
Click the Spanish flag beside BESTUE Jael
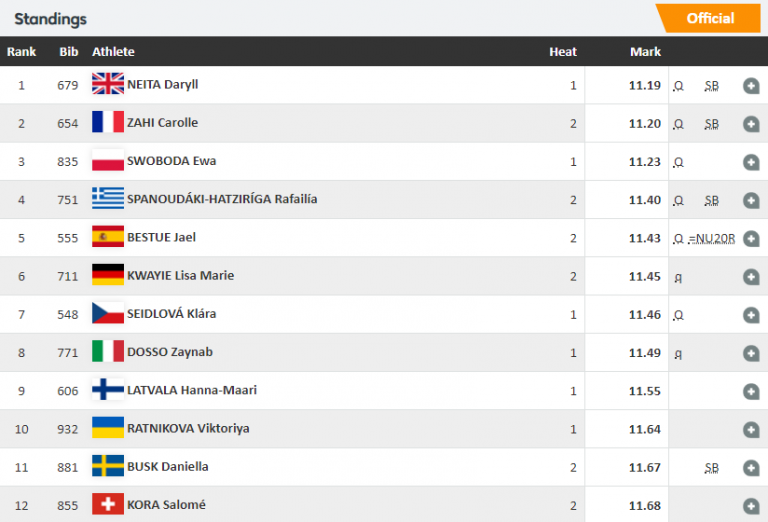pos(107,237)
